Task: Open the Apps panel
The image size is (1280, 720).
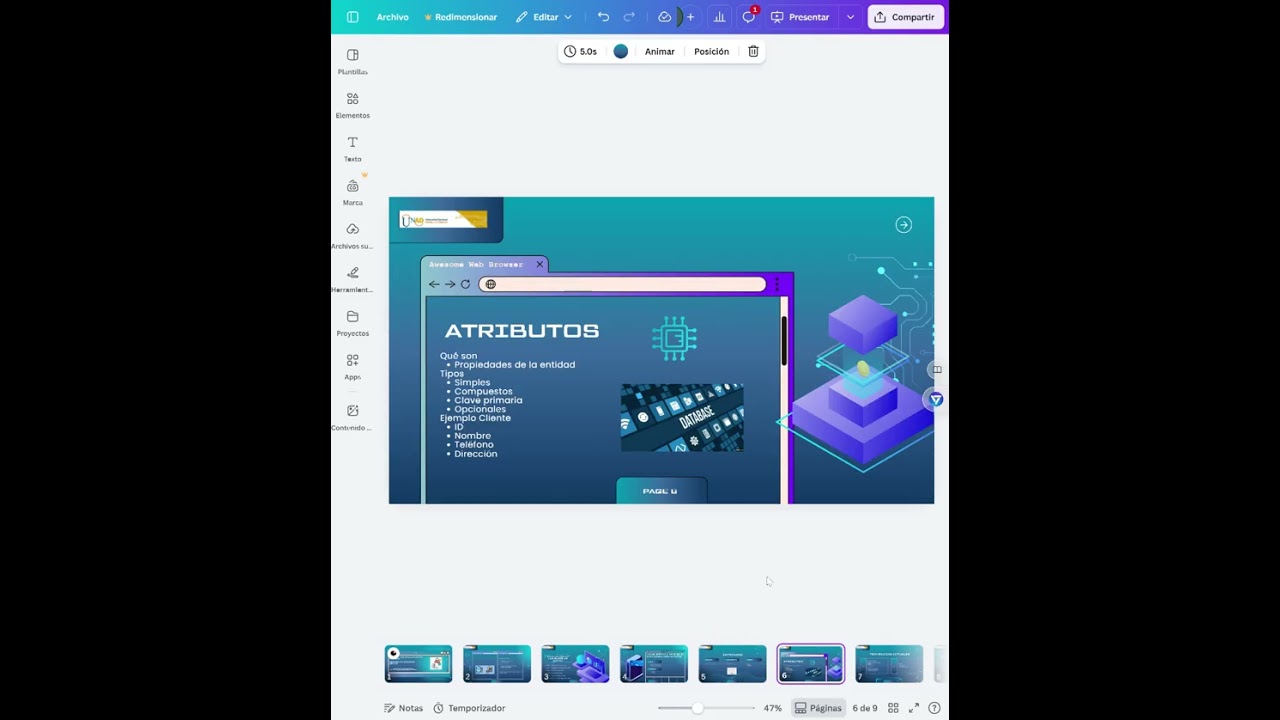Action: click(x=352, y=367)
